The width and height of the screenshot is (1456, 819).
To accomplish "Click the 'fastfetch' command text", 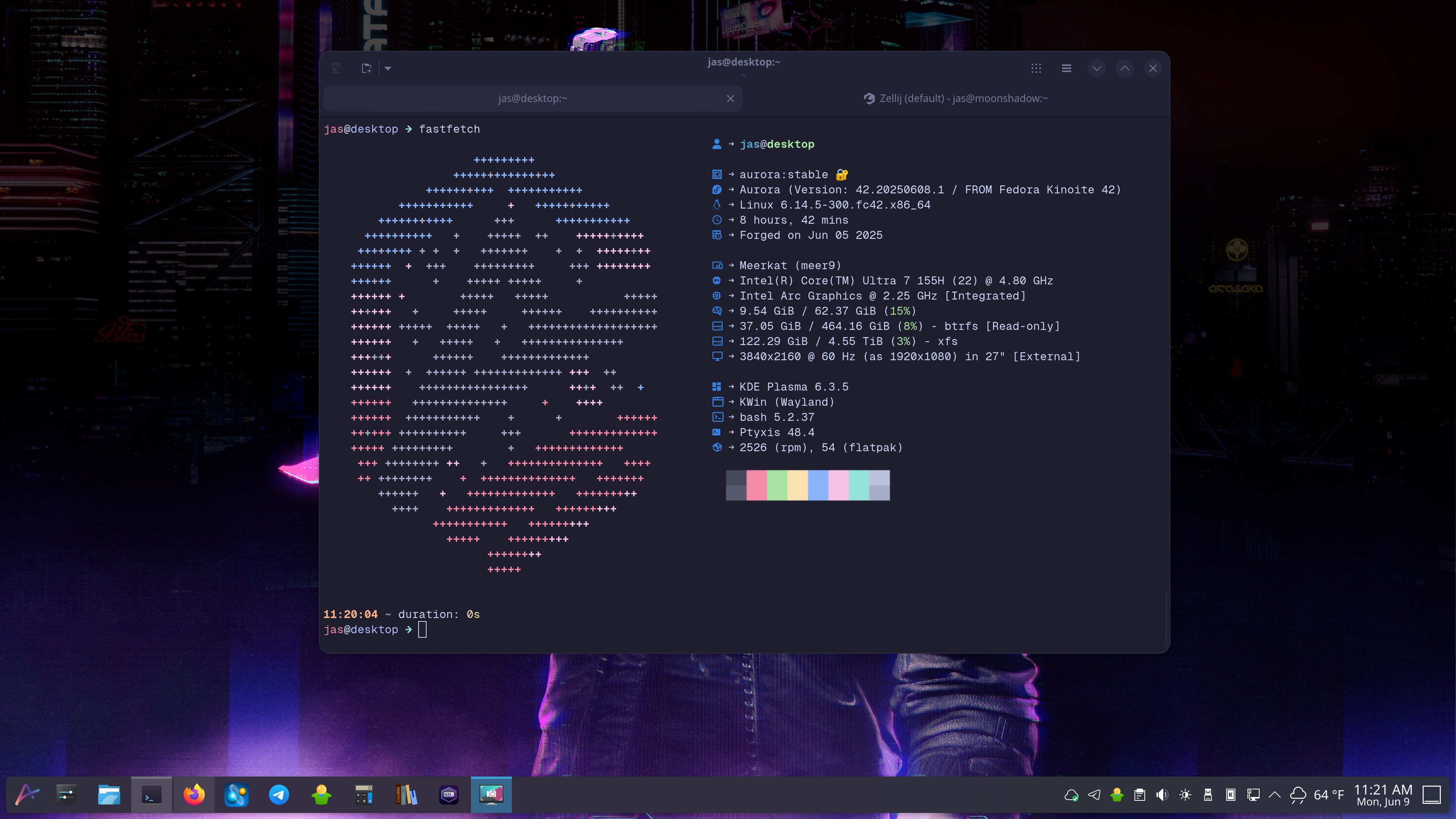I will 449,129.
